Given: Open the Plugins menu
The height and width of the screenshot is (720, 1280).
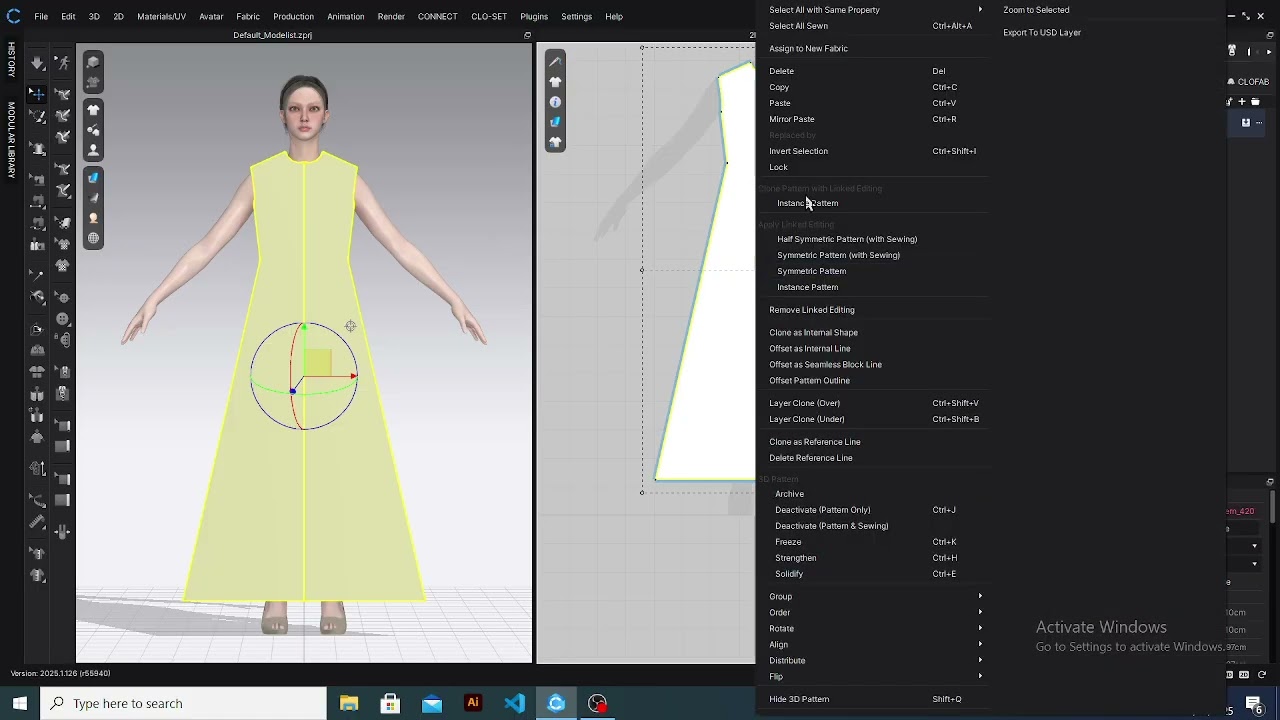Looking at the screenshot, I should (x=534, y=17).
